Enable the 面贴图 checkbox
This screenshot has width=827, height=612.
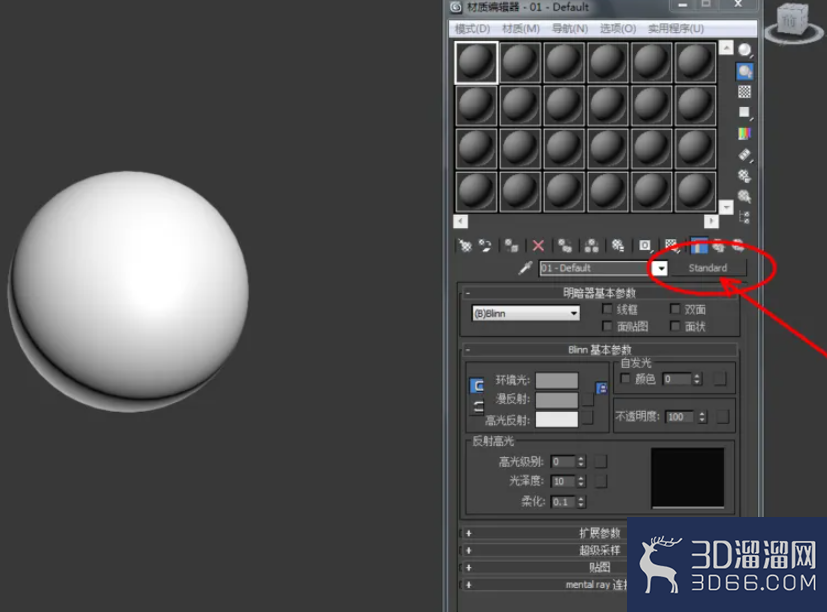(608, 326)
